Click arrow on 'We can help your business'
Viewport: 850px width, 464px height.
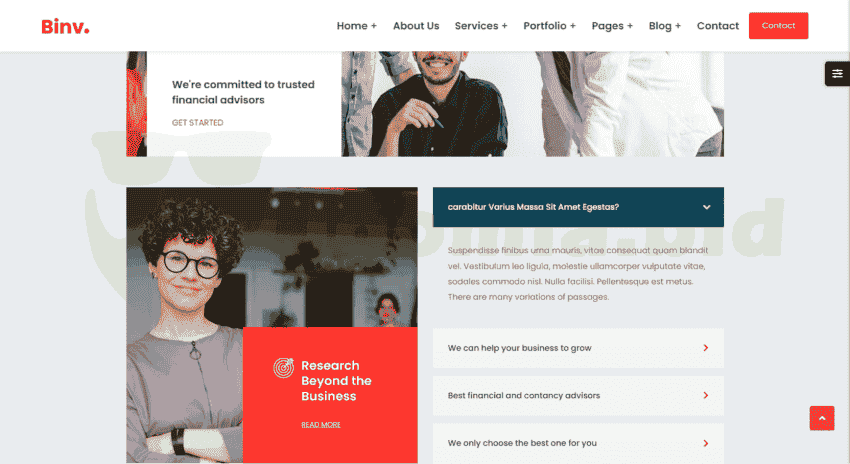(x=706, y=348)
